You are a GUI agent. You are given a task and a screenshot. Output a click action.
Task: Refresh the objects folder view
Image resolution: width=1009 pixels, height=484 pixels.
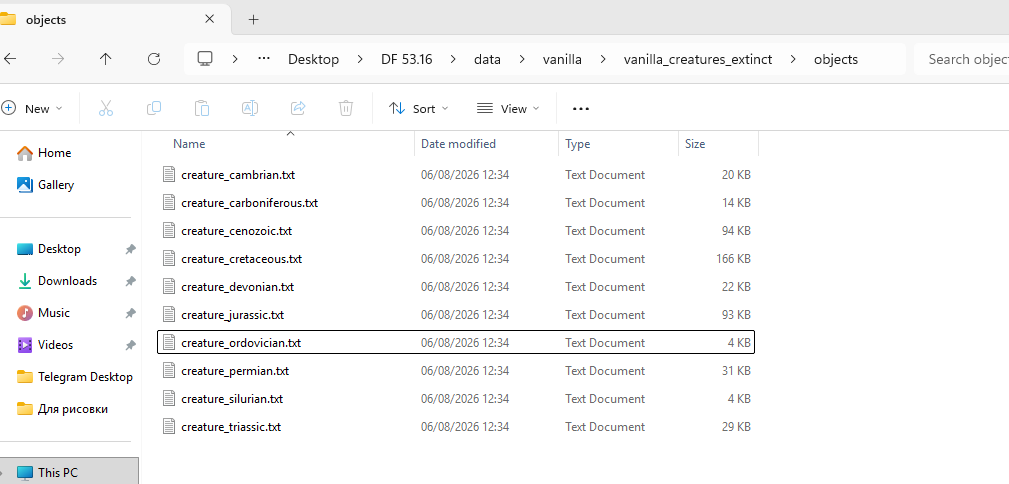[153, 59]
